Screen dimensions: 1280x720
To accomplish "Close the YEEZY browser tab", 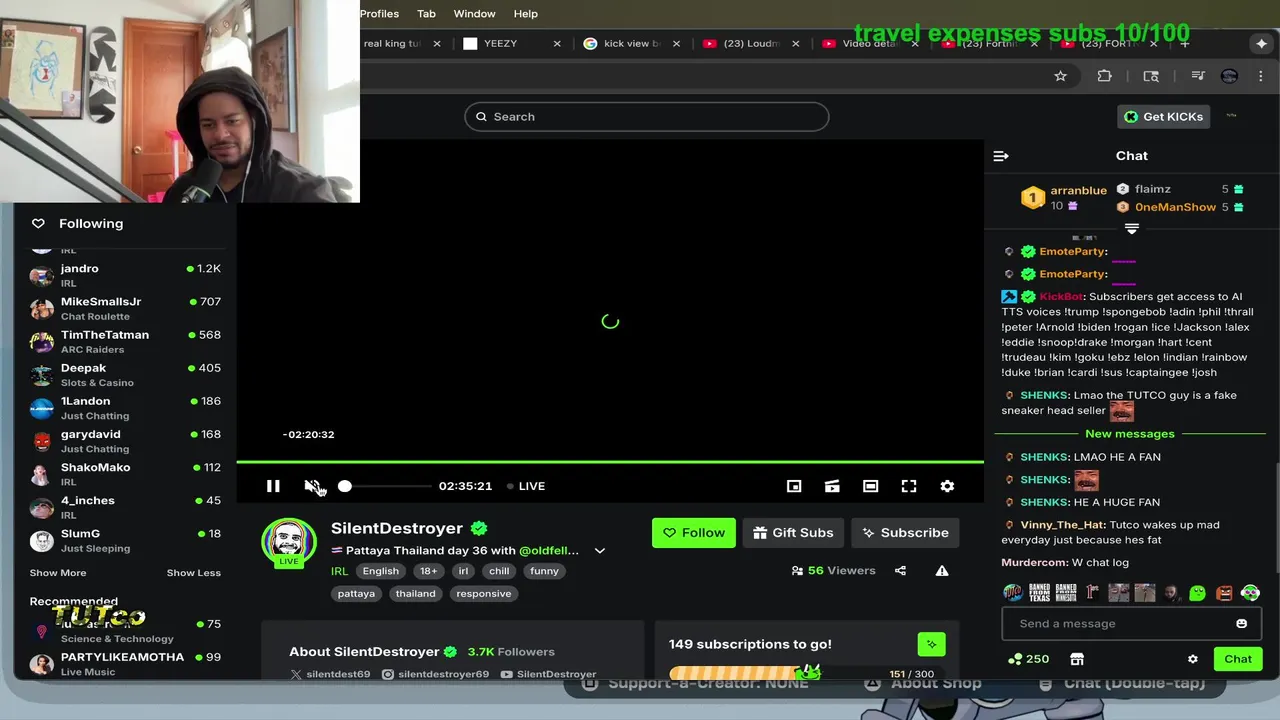I will click(x=557, y=44).
